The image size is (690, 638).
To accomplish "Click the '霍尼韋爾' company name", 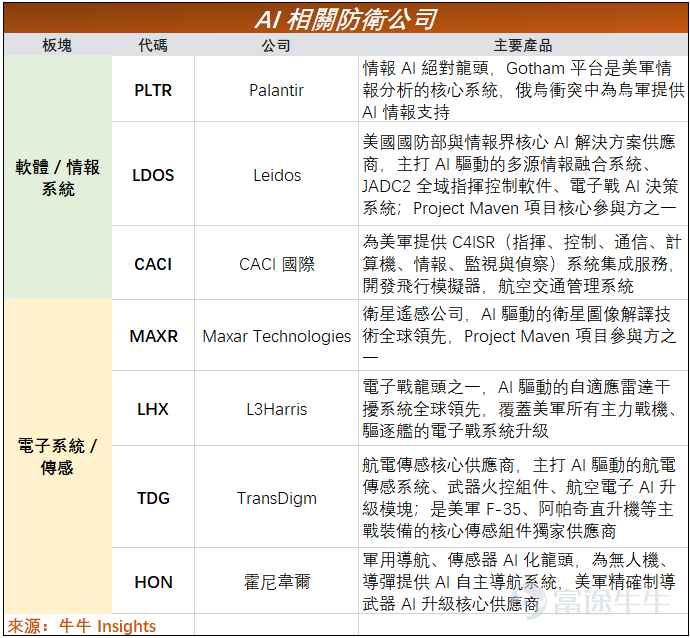I will tap(277, 582).
